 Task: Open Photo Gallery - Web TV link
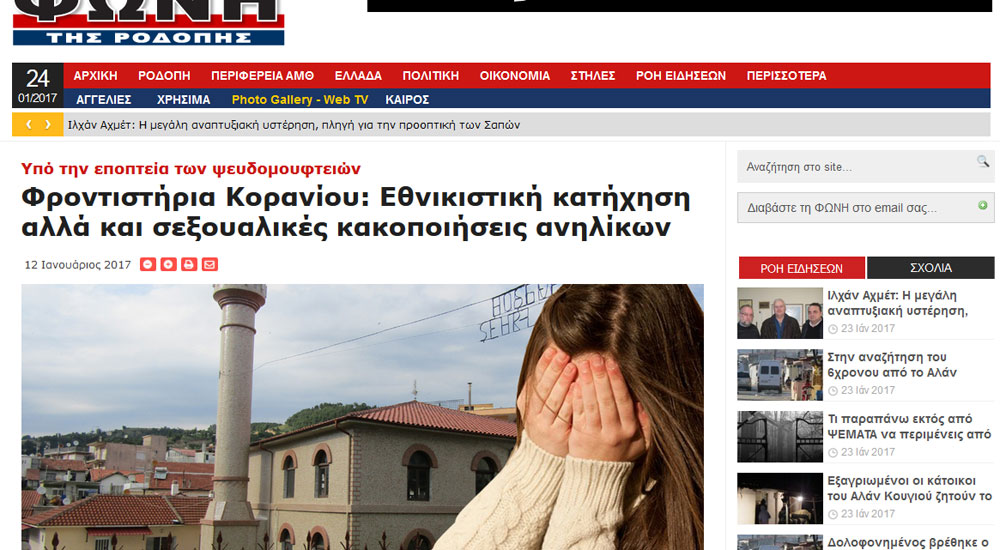[300, 100]
